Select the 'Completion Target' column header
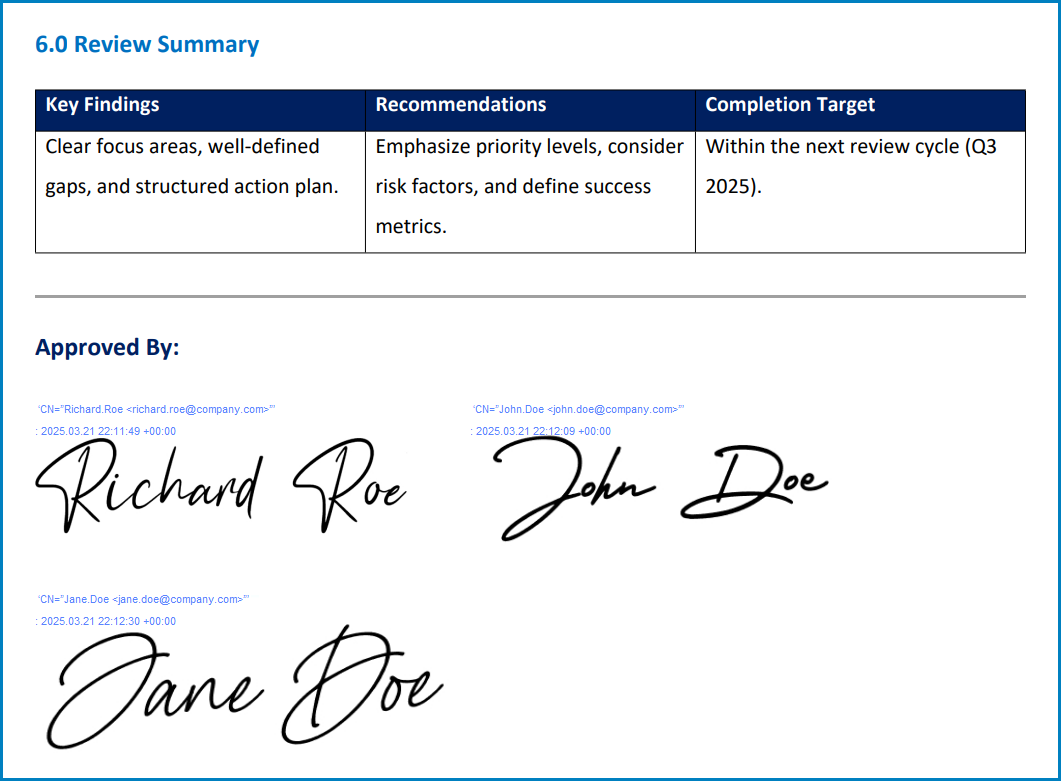 pos(861,110)
